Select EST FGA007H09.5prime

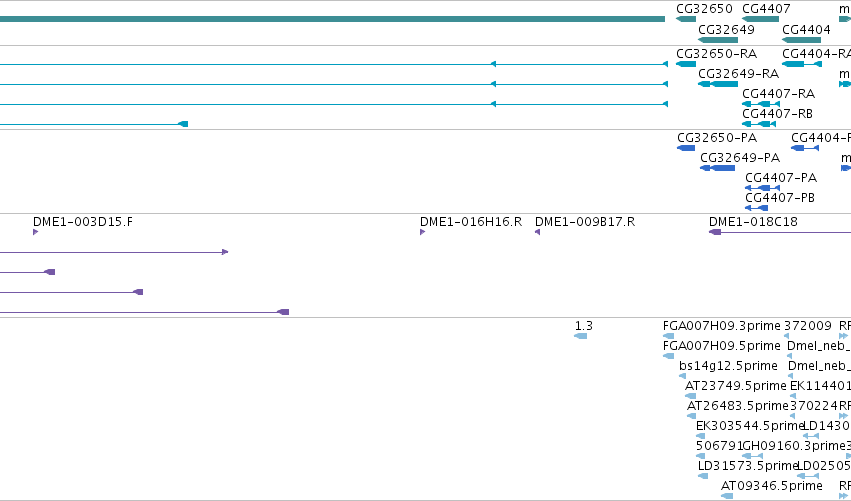pos(669,356)
